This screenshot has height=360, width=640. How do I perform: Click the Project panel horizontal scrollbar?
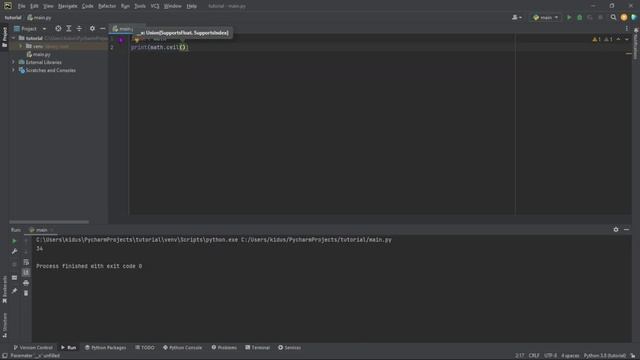coord(49,222)
